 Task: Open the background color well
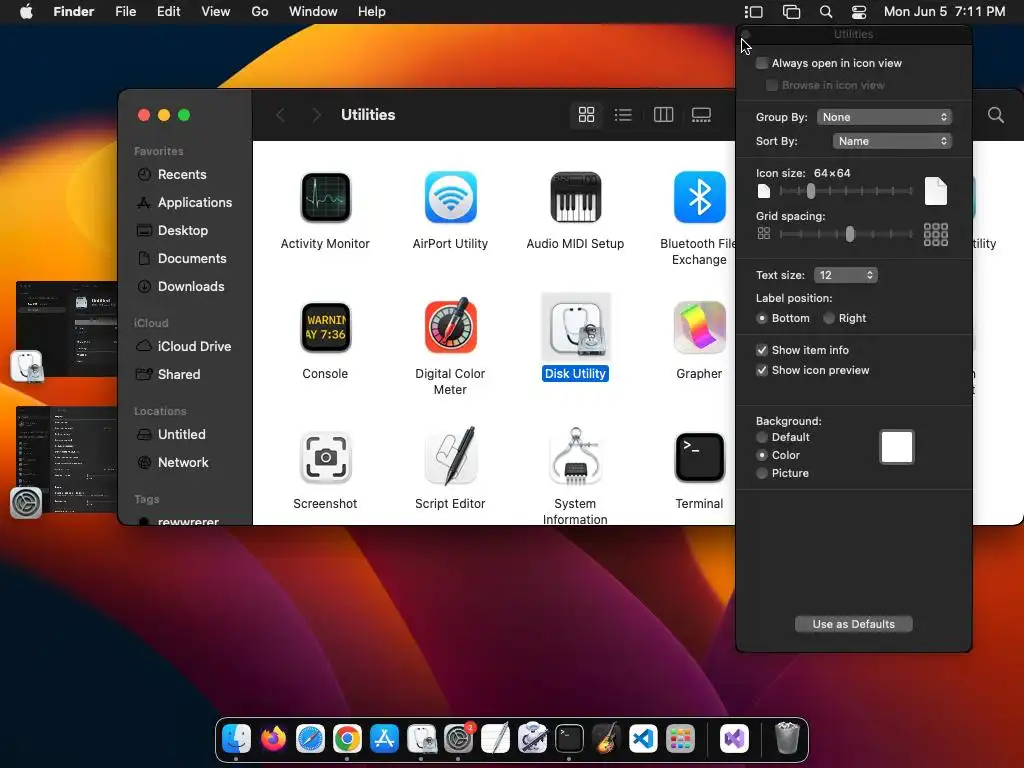[x=897, y=447]
